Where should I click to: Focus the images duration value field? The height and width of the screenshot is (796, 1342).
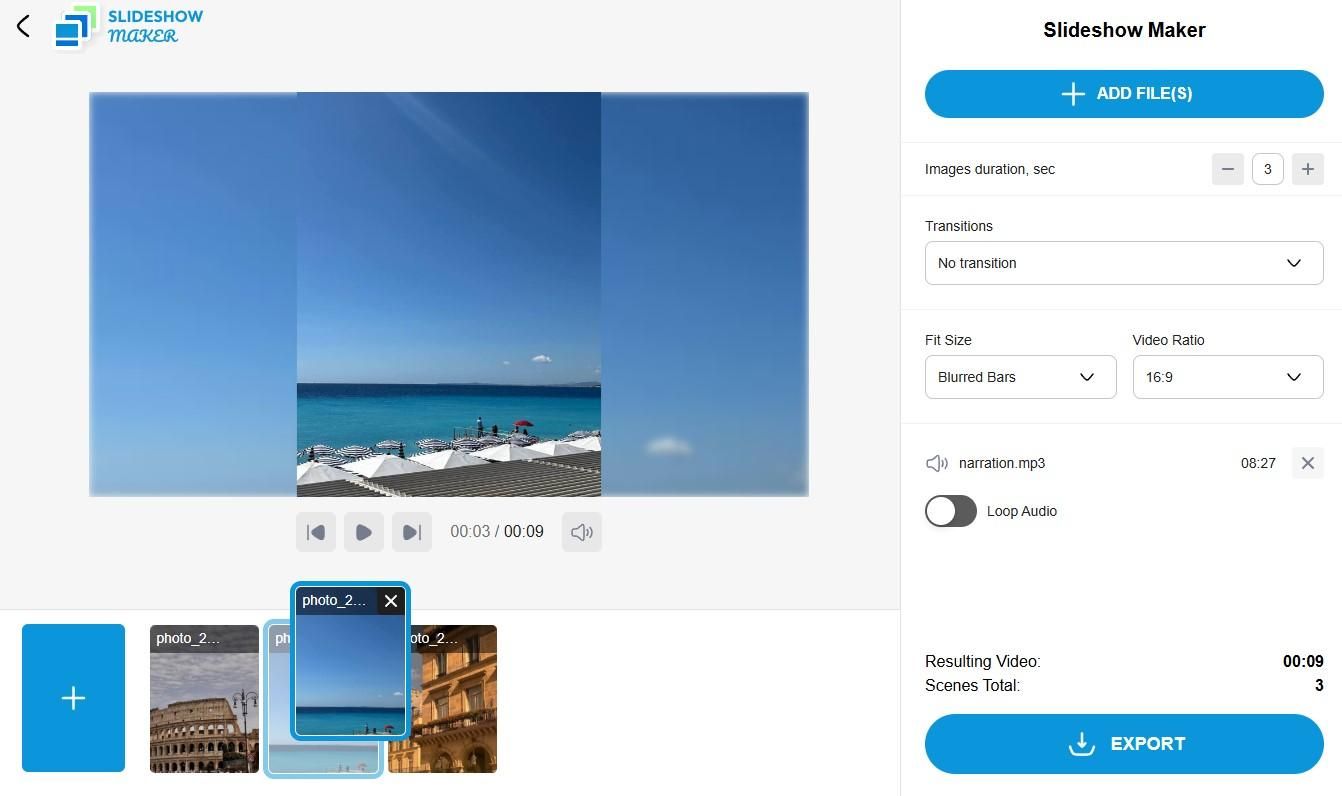1268,169
